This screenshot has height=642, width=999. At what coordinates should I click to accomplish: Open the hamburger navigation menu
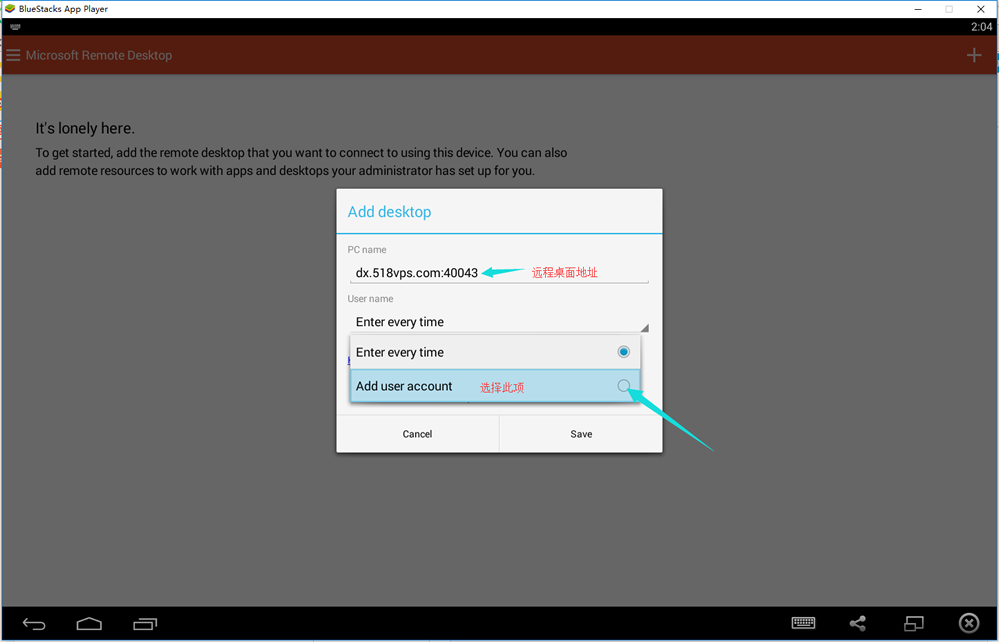13,55
